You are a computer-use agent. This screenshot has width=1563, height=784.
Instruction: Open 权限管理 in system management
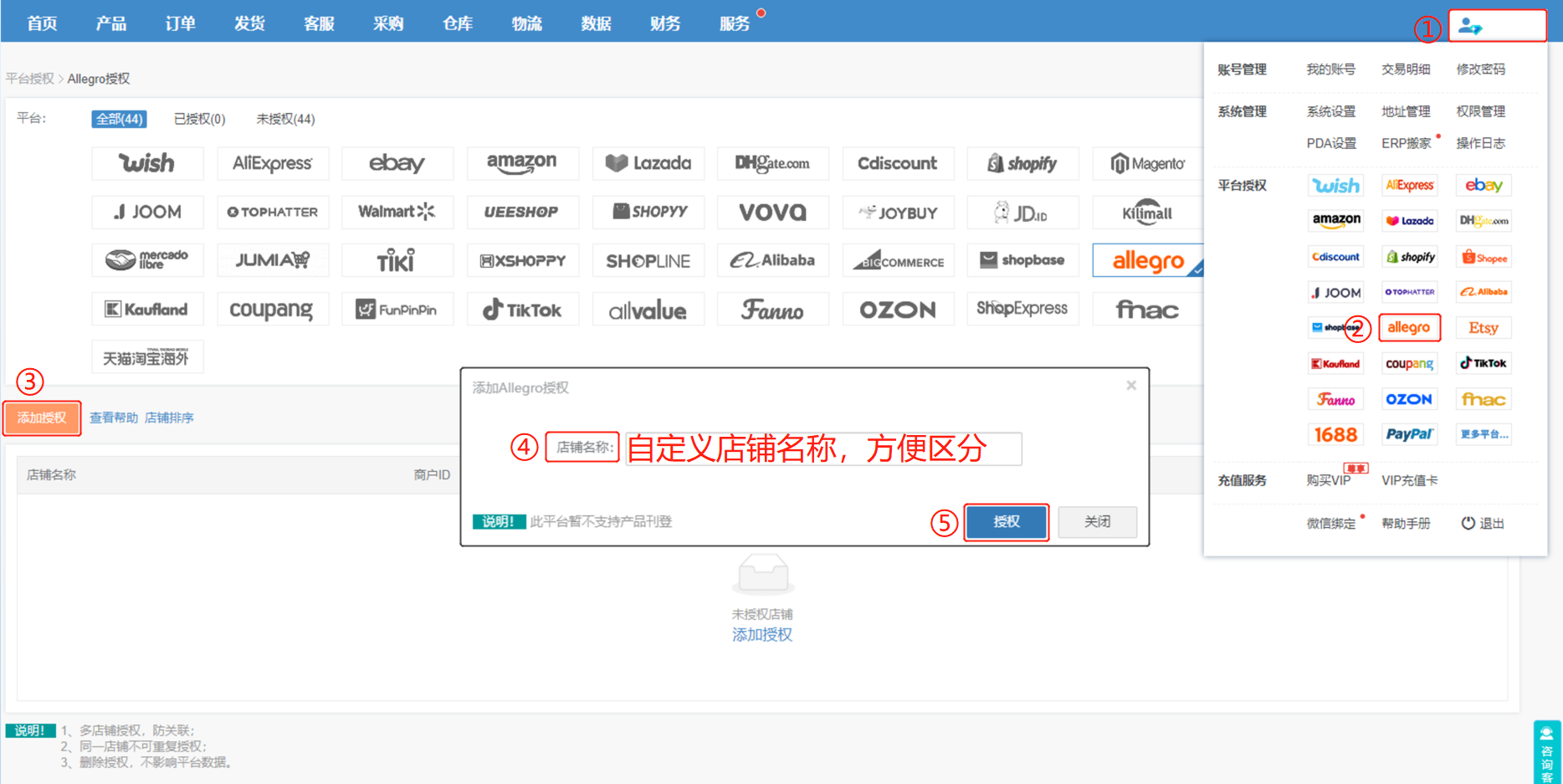click(x=1481, y=111)
